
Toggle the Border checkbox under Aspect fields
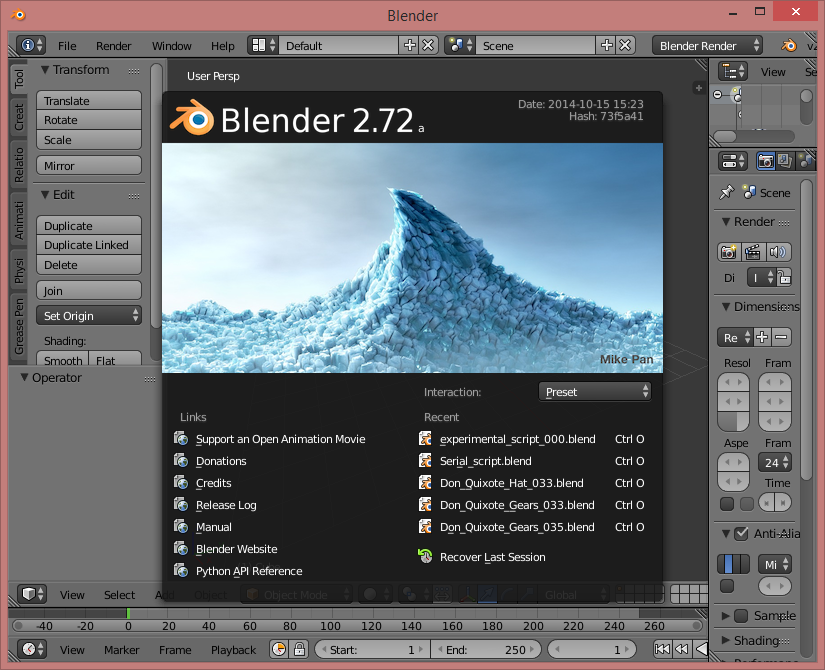[x=727, y=504]
